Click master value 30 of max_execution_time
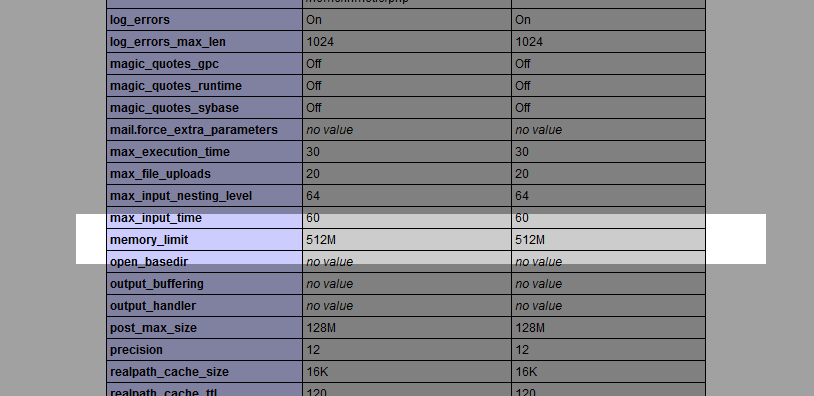Image resolution: width=814 pixels, height=396 pixels. click(522, 152)
